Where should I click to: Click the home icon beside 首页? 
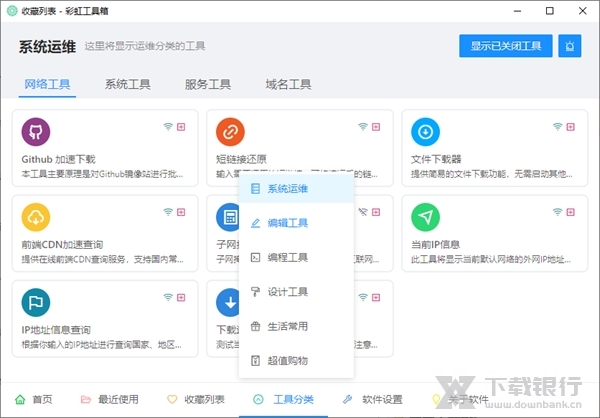[x=20, y=400]
